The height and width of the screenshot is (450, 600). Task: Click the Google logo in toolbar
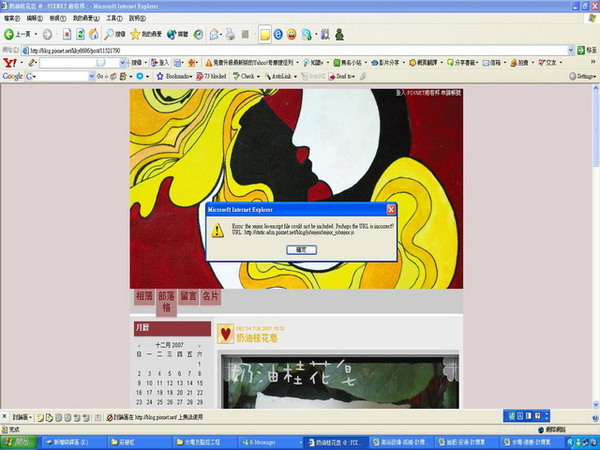[x=13, y=76]
